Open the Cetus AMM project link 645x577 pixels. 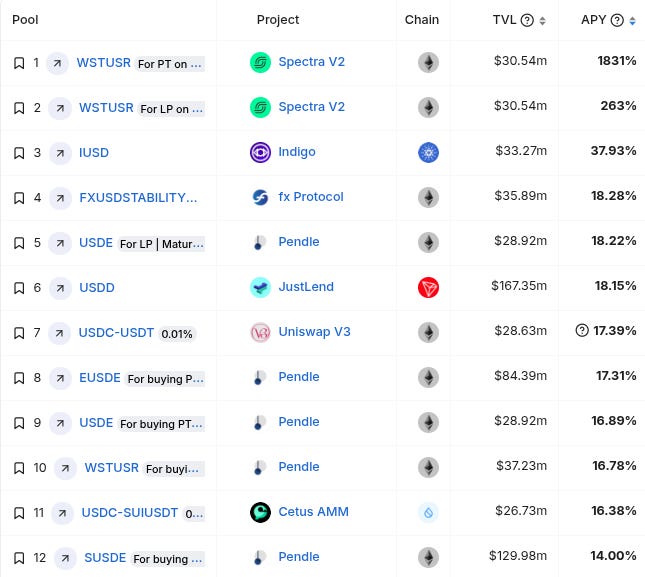click(313, 512)
